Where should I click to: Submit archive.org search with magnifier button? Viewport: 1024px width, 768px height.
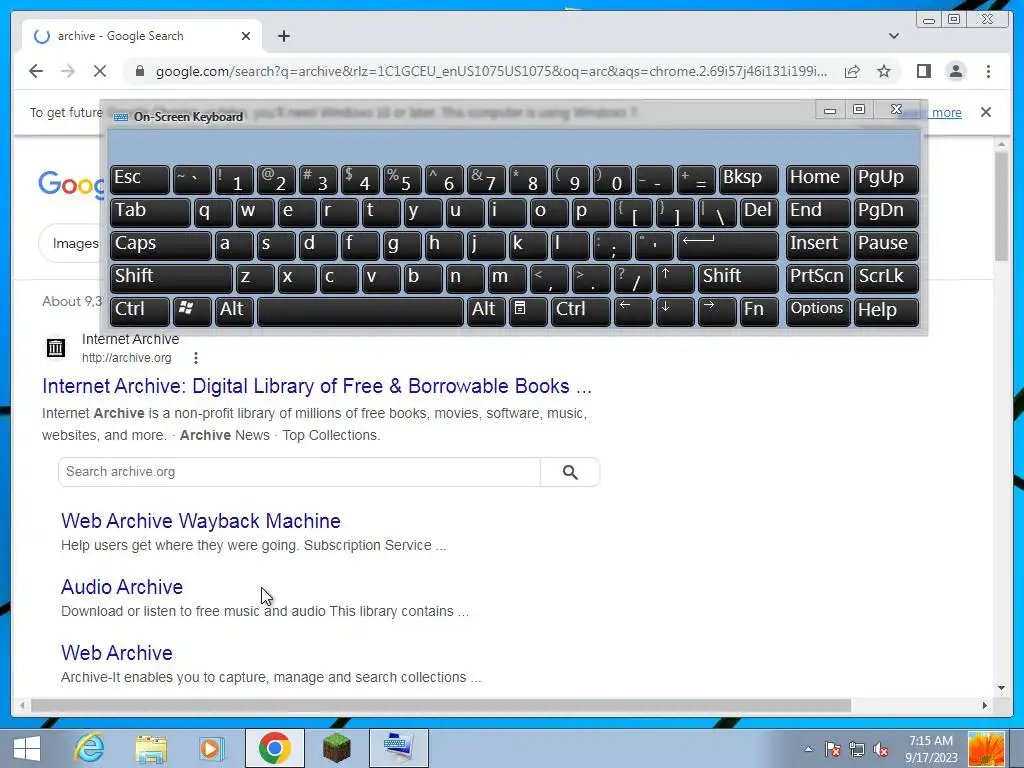click(569, 472)
